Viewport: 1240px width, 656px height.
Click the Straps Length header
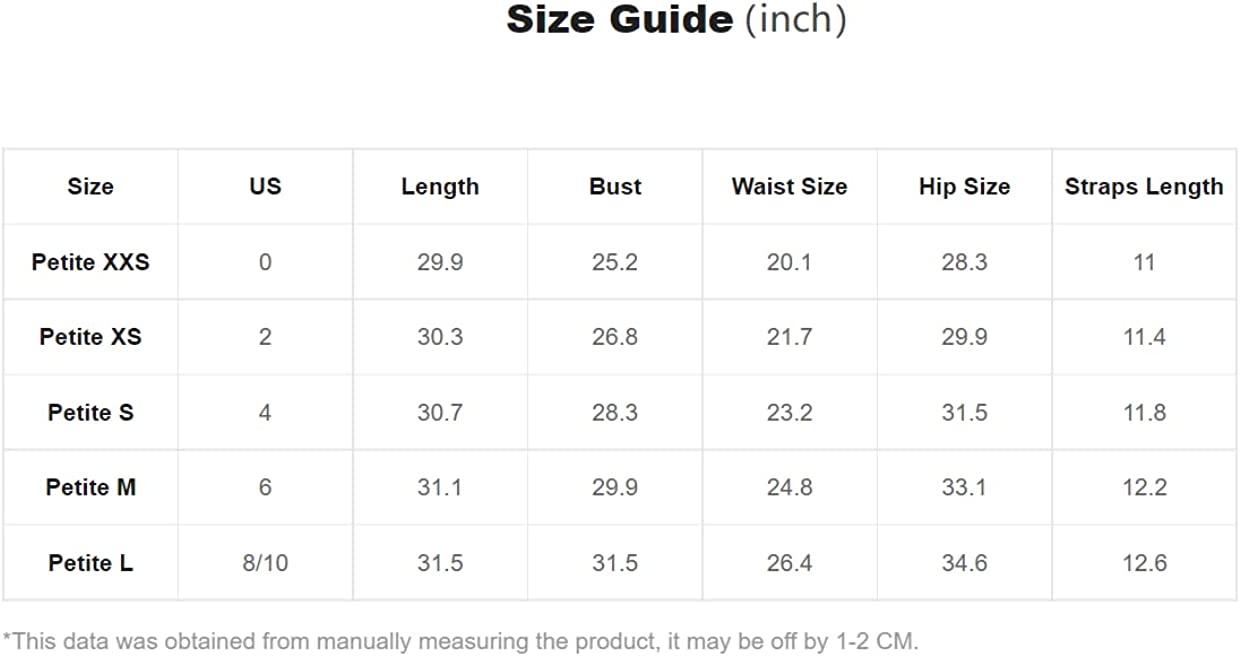[1144, 186]
